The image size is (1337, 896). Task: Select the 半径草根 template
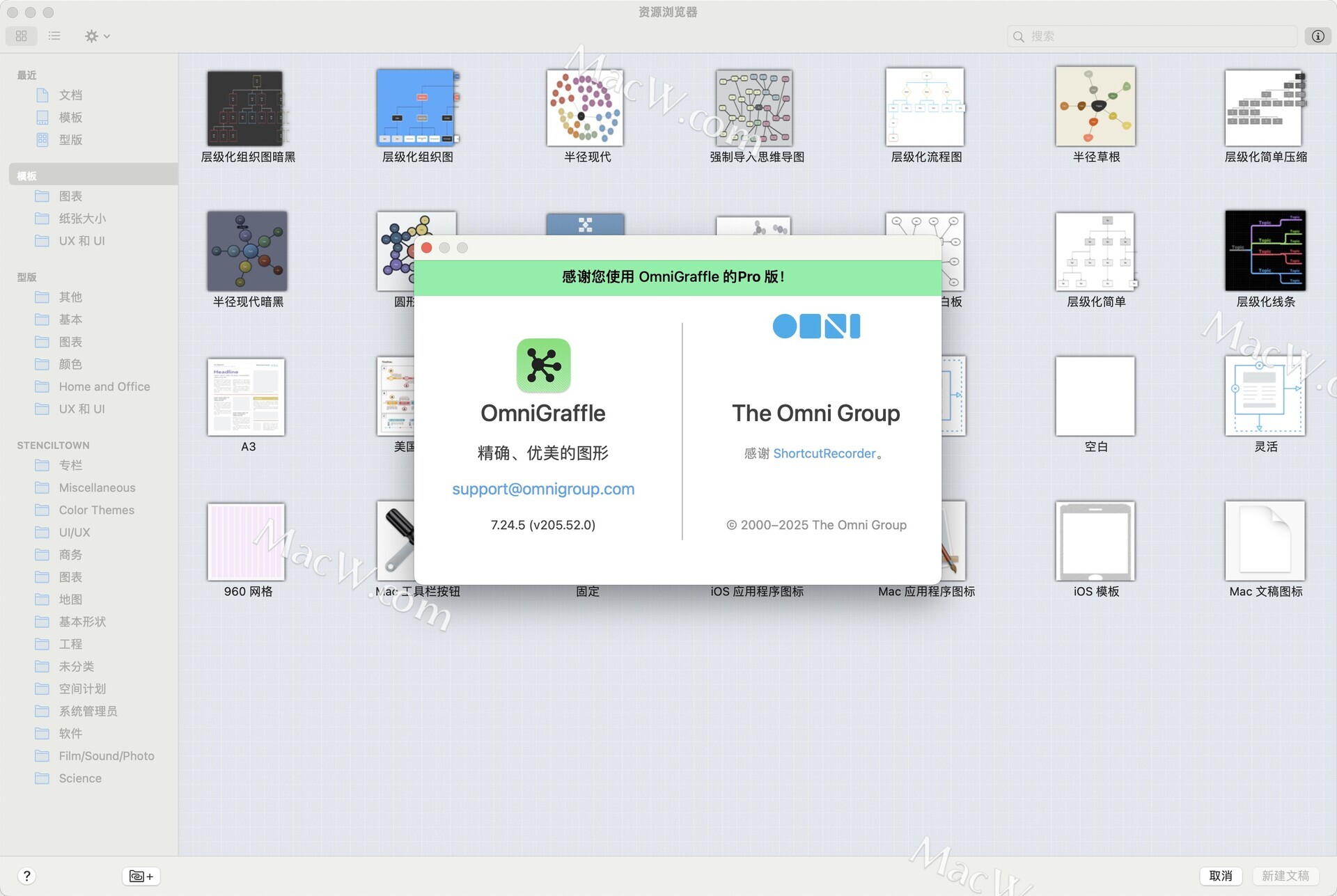(x=1095, y=107)
